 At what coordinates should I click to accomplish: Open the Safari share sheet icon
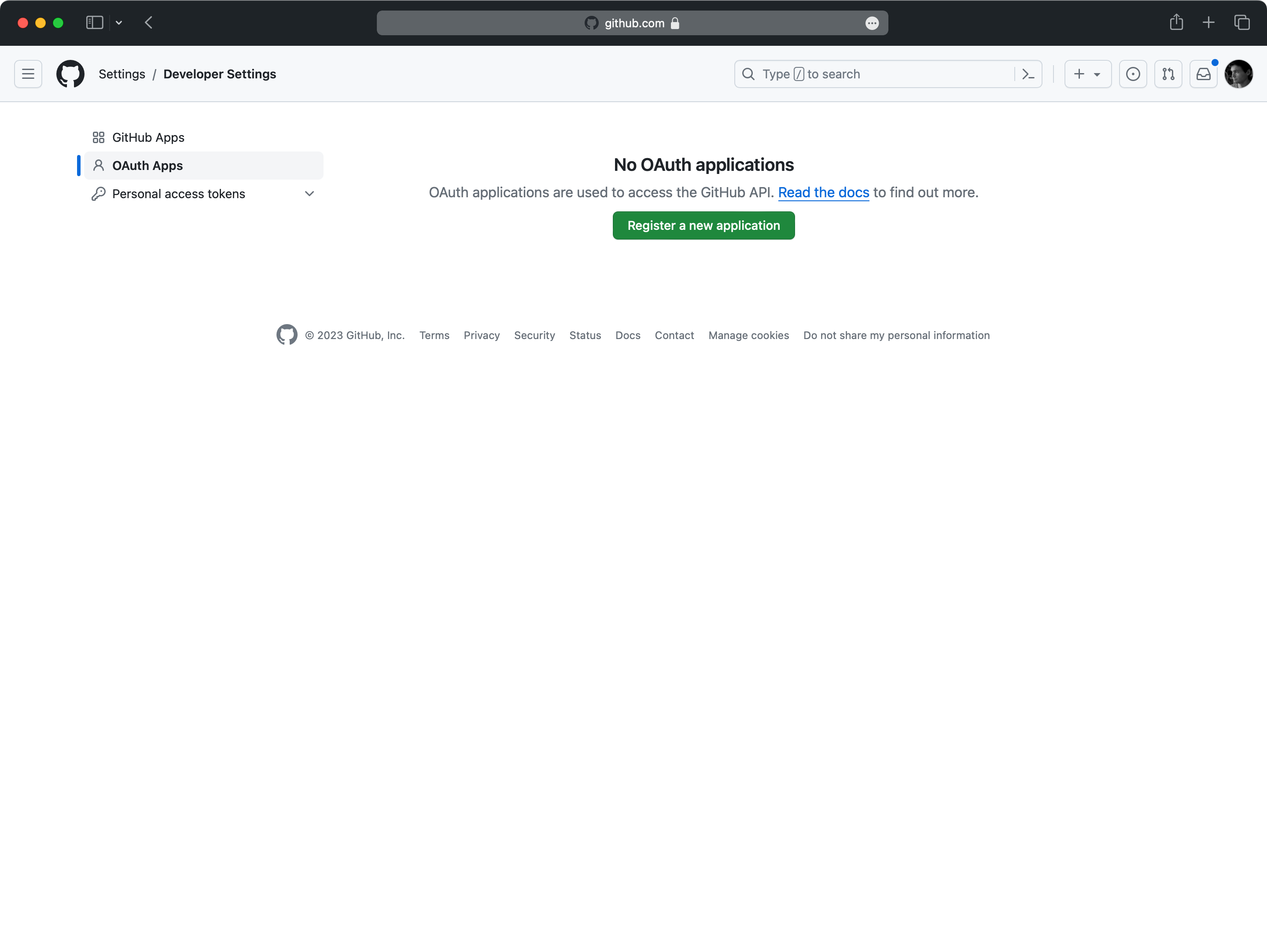tap(1177, 23)
